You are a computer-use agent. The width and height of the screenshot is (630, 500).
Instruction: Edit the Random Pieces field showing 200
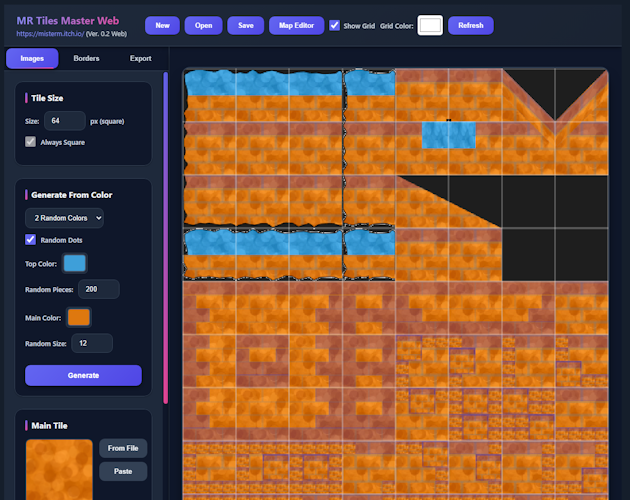click(x=99, y=289)
